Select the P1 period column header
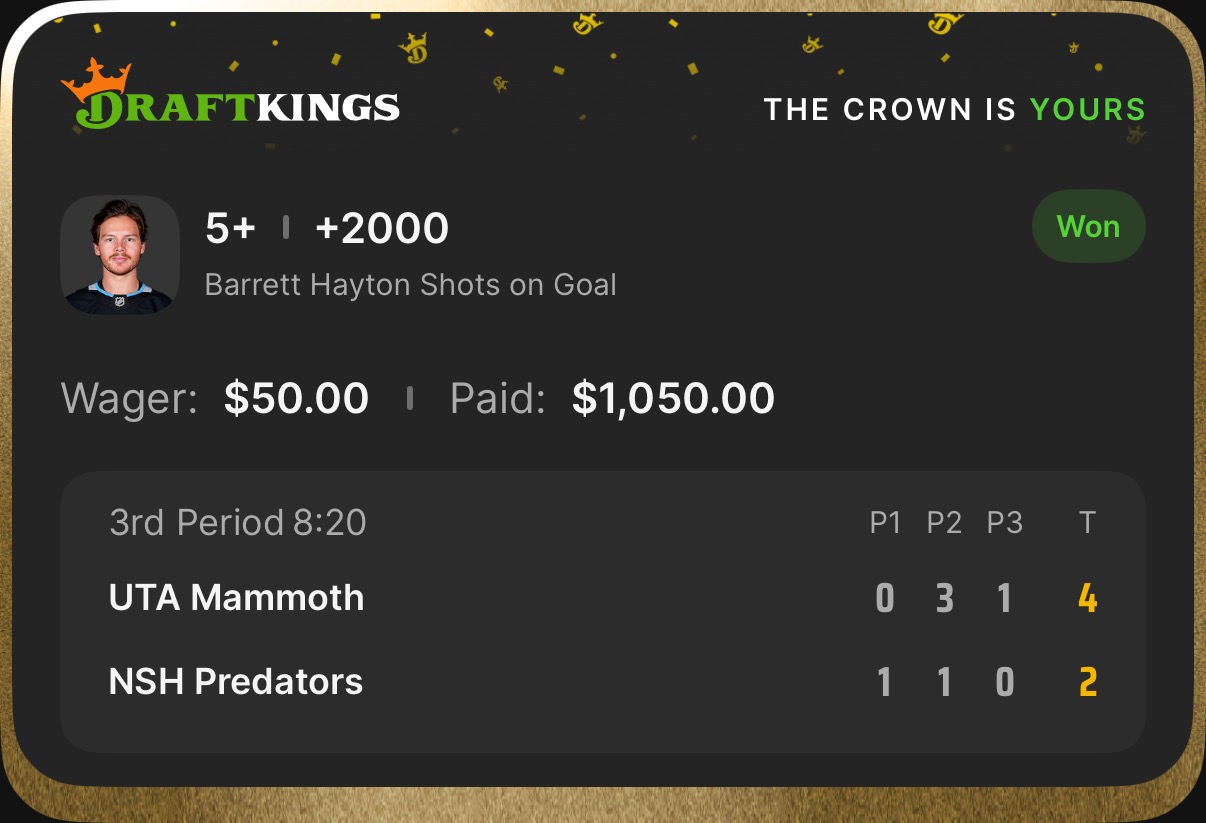This screenshot has width=1206, height=823. pyautogui.click(x=885, y=523)
